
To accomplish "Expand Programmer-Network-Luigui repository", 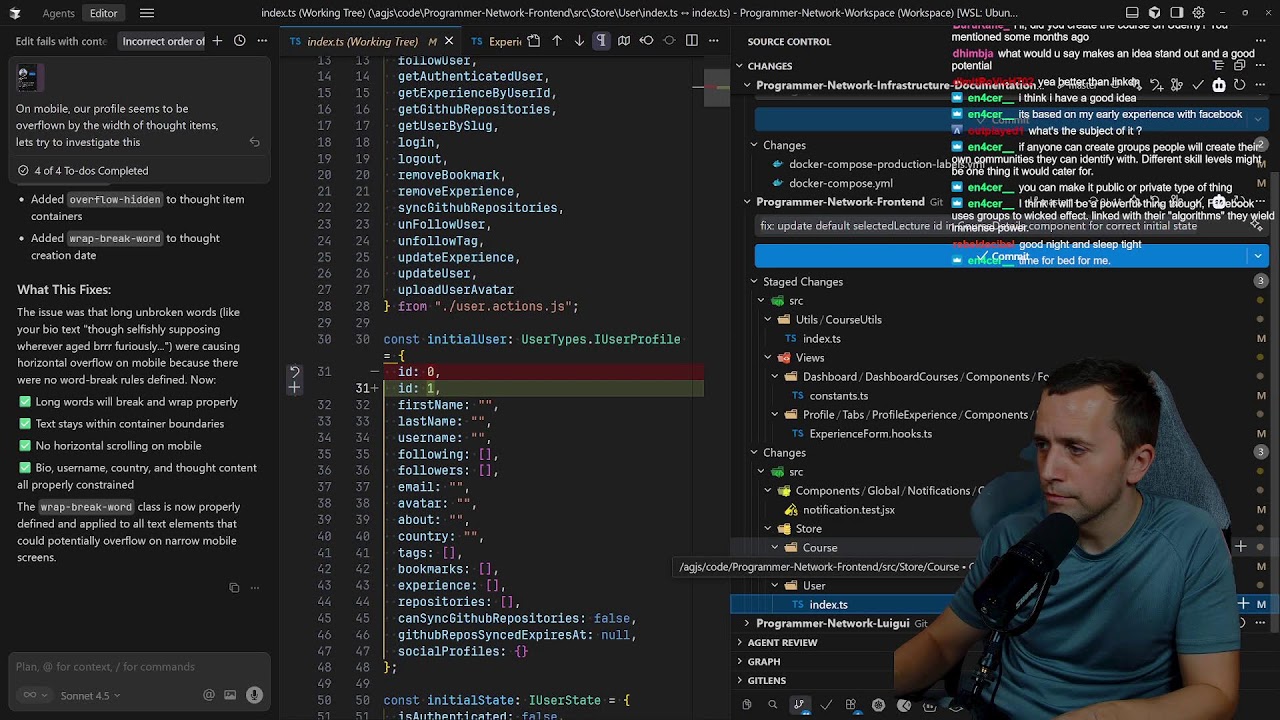I will coord(747,623).
